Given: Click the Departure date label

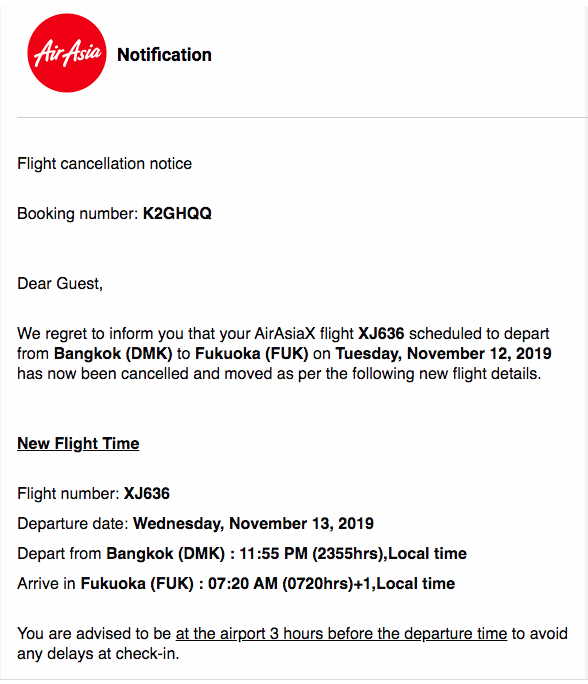Looking at the screenshot, I should click(73, 523).
